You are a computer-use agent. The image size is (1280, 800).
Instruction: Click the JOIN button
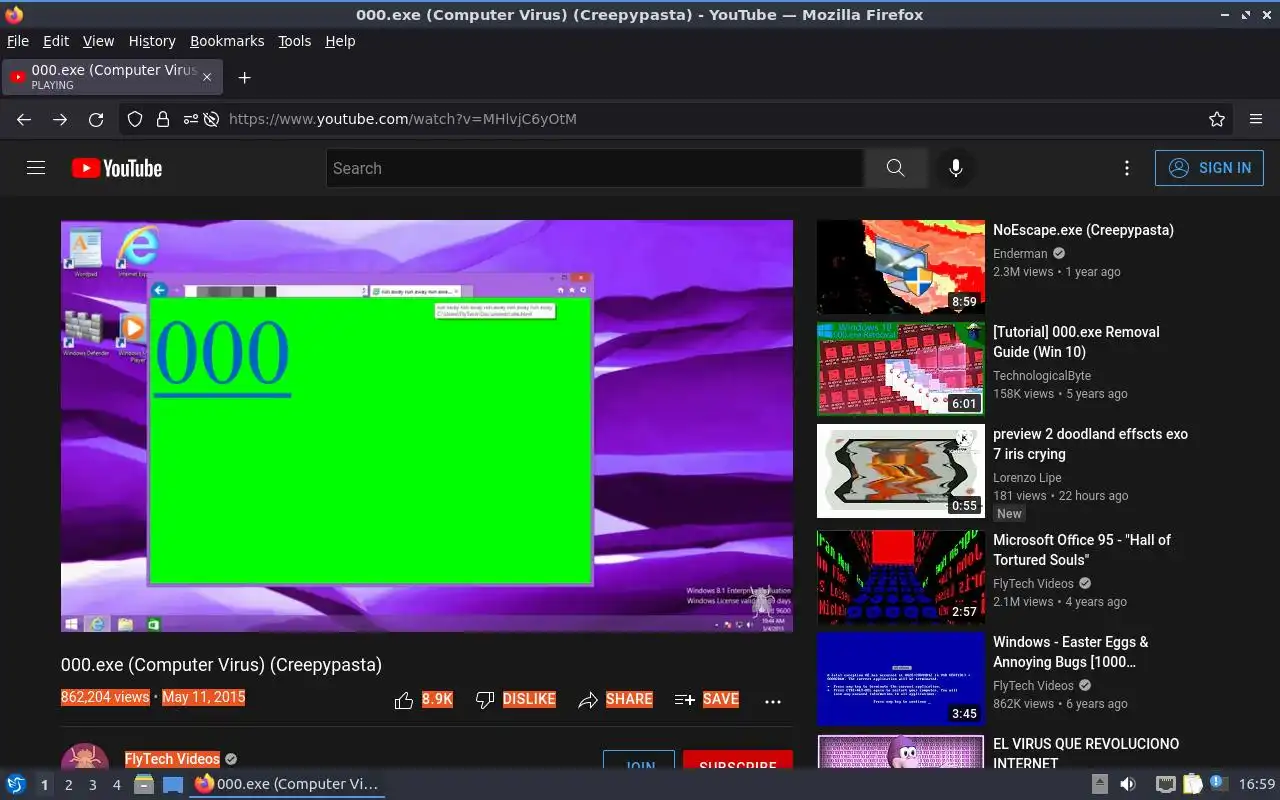click(x=639, y=759)
